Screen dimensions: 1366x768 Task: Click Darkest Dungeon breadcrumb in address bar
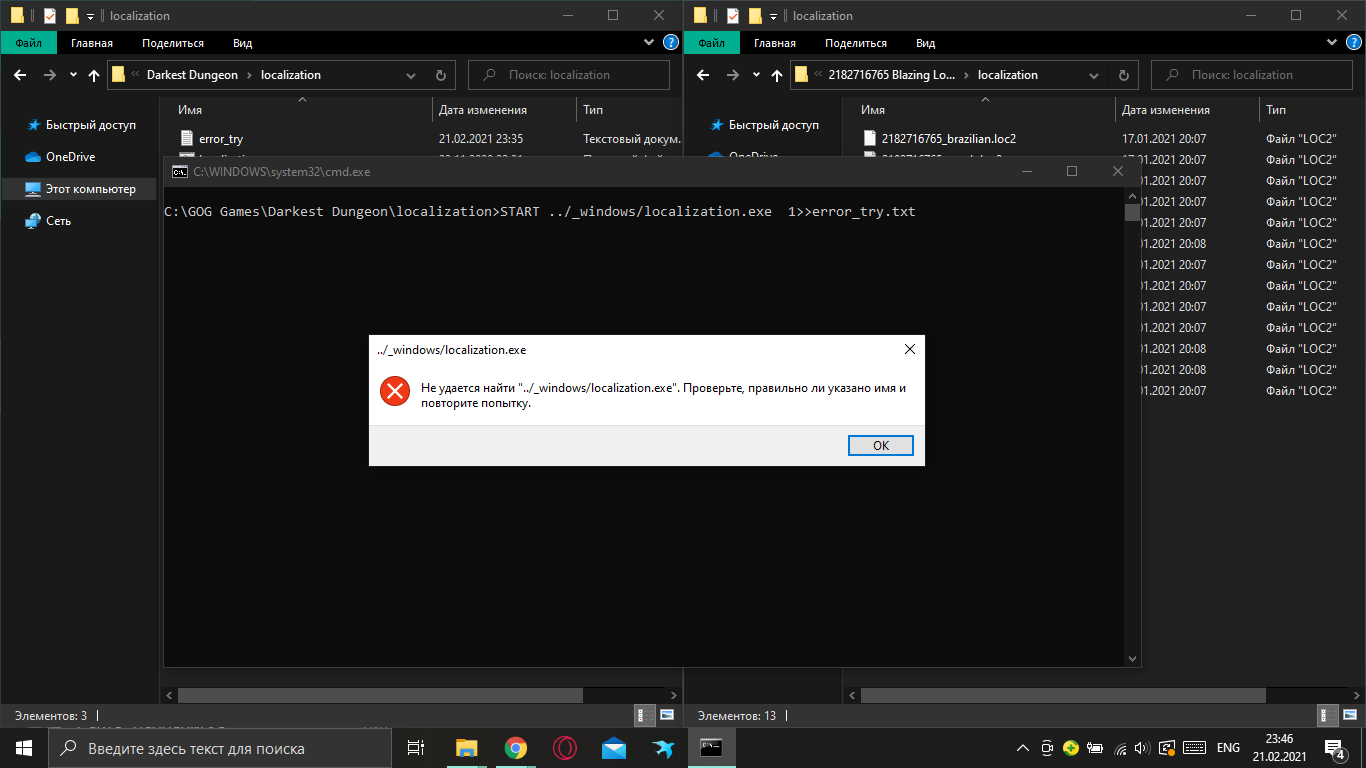192,75
